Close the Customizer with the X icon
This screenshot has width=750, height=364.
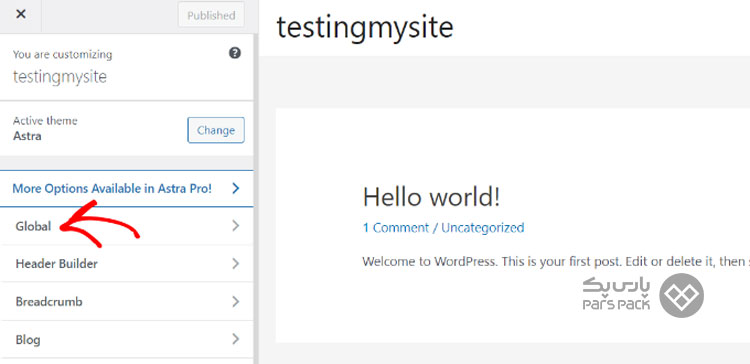[21, 14]
